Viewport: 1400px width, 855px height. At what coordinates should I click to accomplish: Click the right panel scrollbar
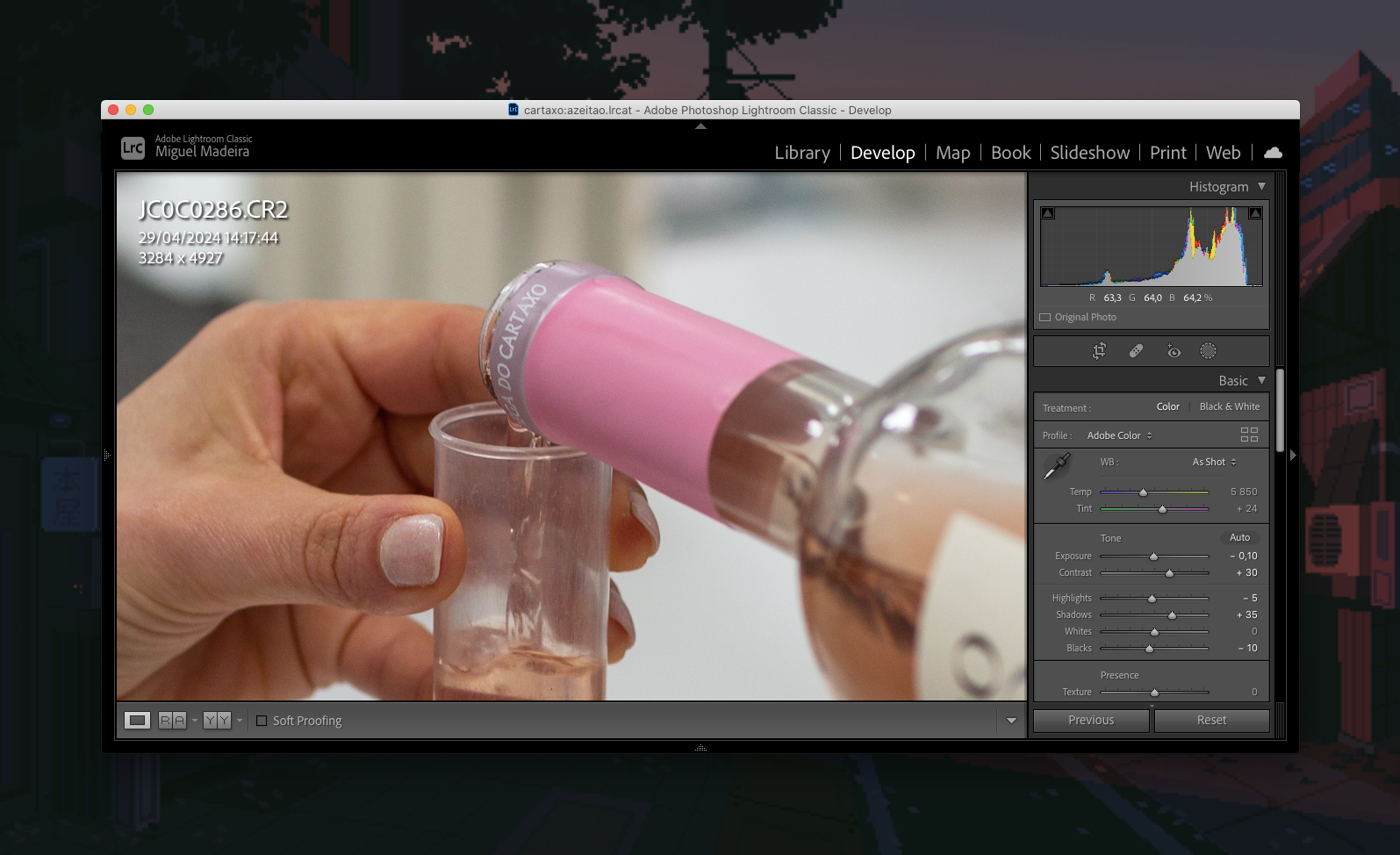[x=1281, y=410]
